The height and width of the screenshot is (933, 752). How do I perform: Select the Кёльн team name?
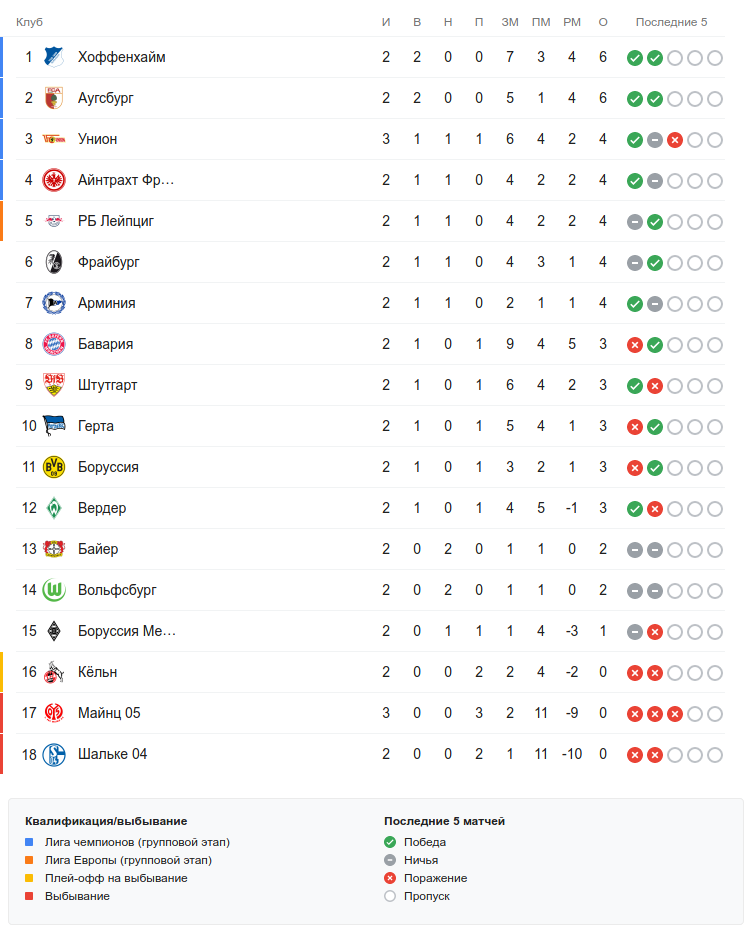pyautogui.click(x=98, y=673)
